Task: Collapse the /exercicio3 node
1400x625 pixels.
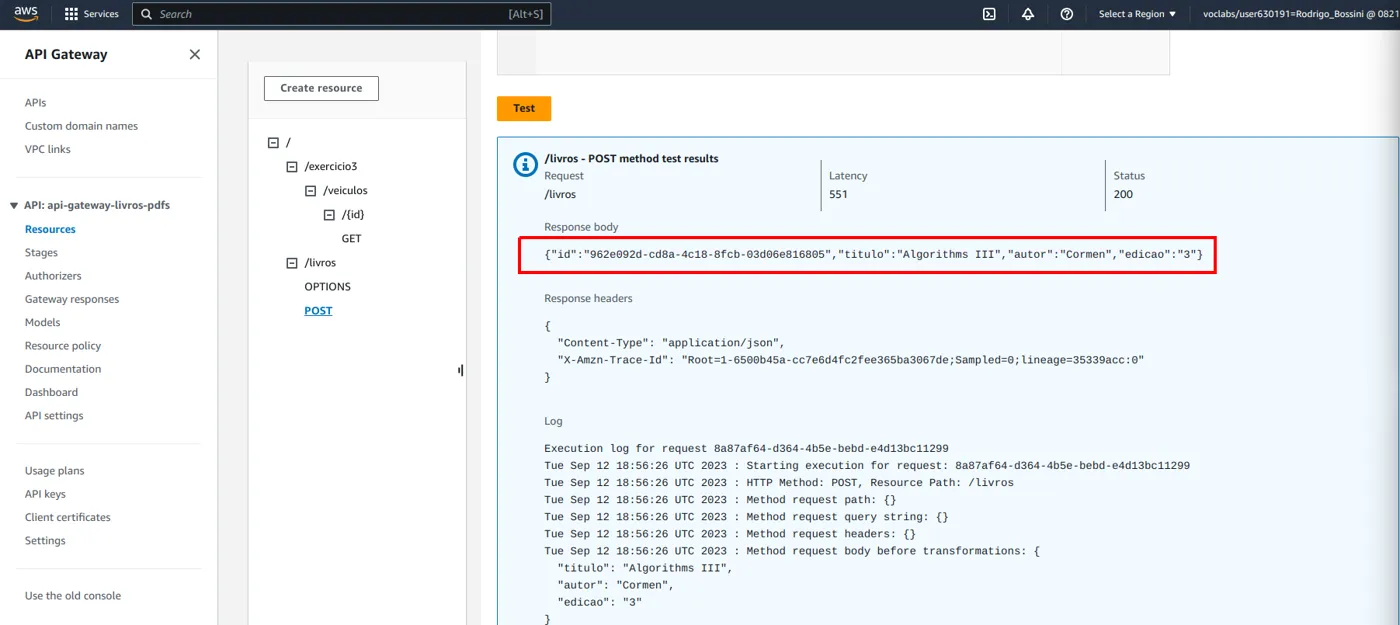Action: (292, 167)
